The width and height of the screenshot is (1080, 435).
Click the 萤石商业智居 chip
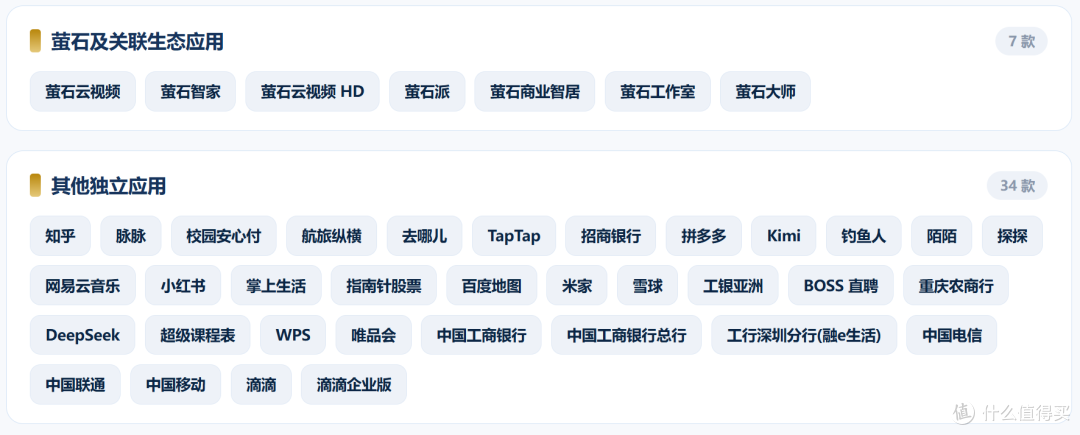[x=535, y=92]
